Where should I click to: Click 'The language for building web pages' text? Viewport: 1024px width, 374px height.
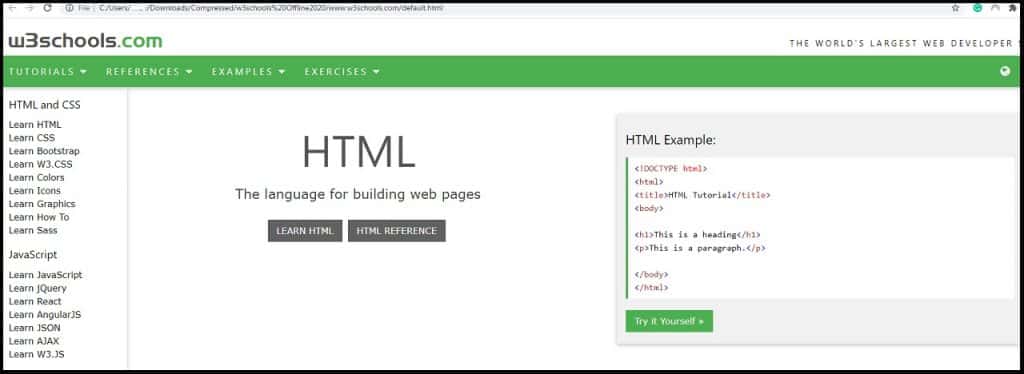pos(358,194)
